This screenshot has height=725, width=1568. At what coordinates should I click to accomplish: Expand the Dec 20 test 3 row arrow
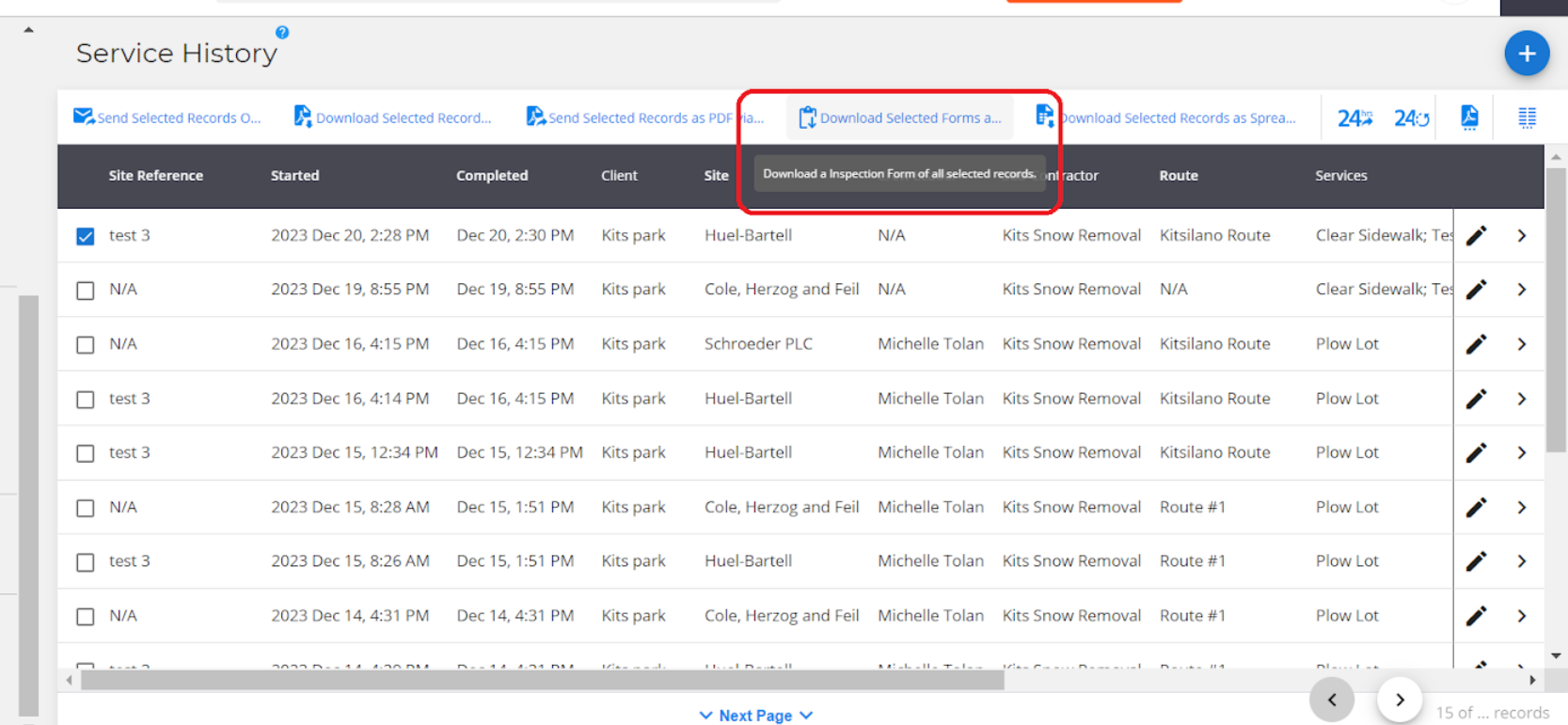coord(1521,236)
